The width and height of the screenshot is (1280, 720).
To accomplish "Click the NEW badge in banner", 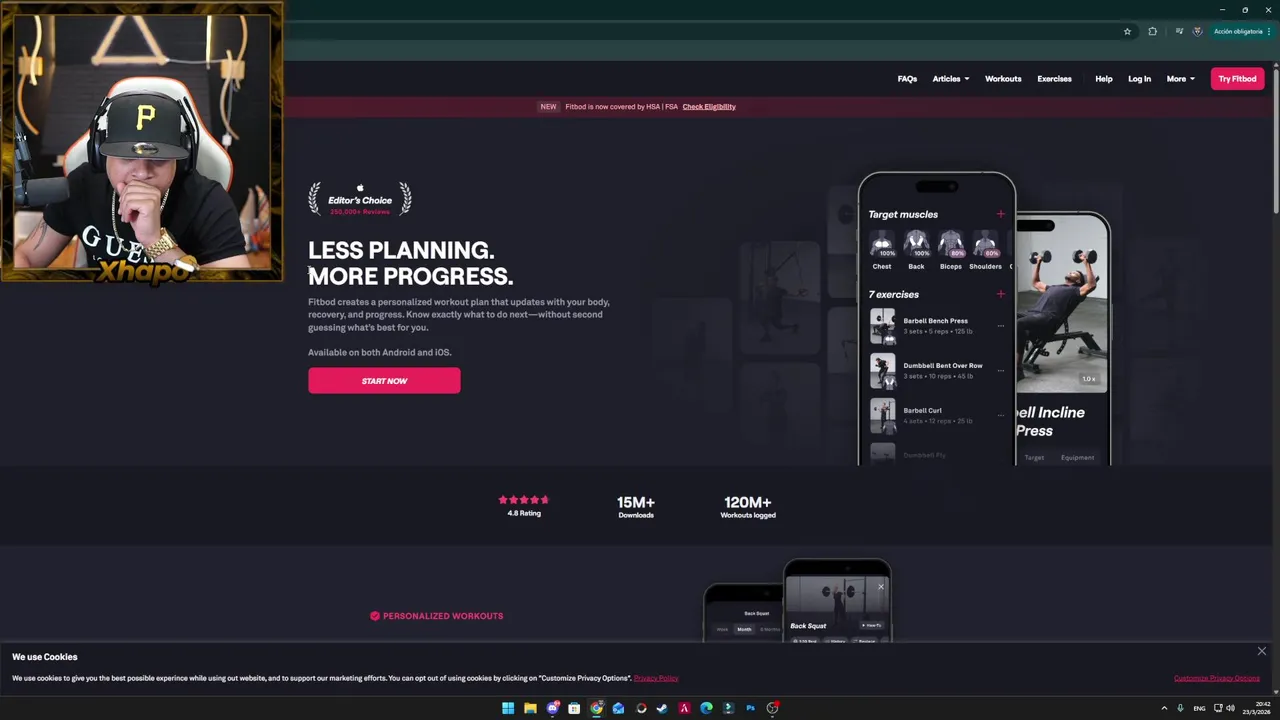I will point(548,107).
